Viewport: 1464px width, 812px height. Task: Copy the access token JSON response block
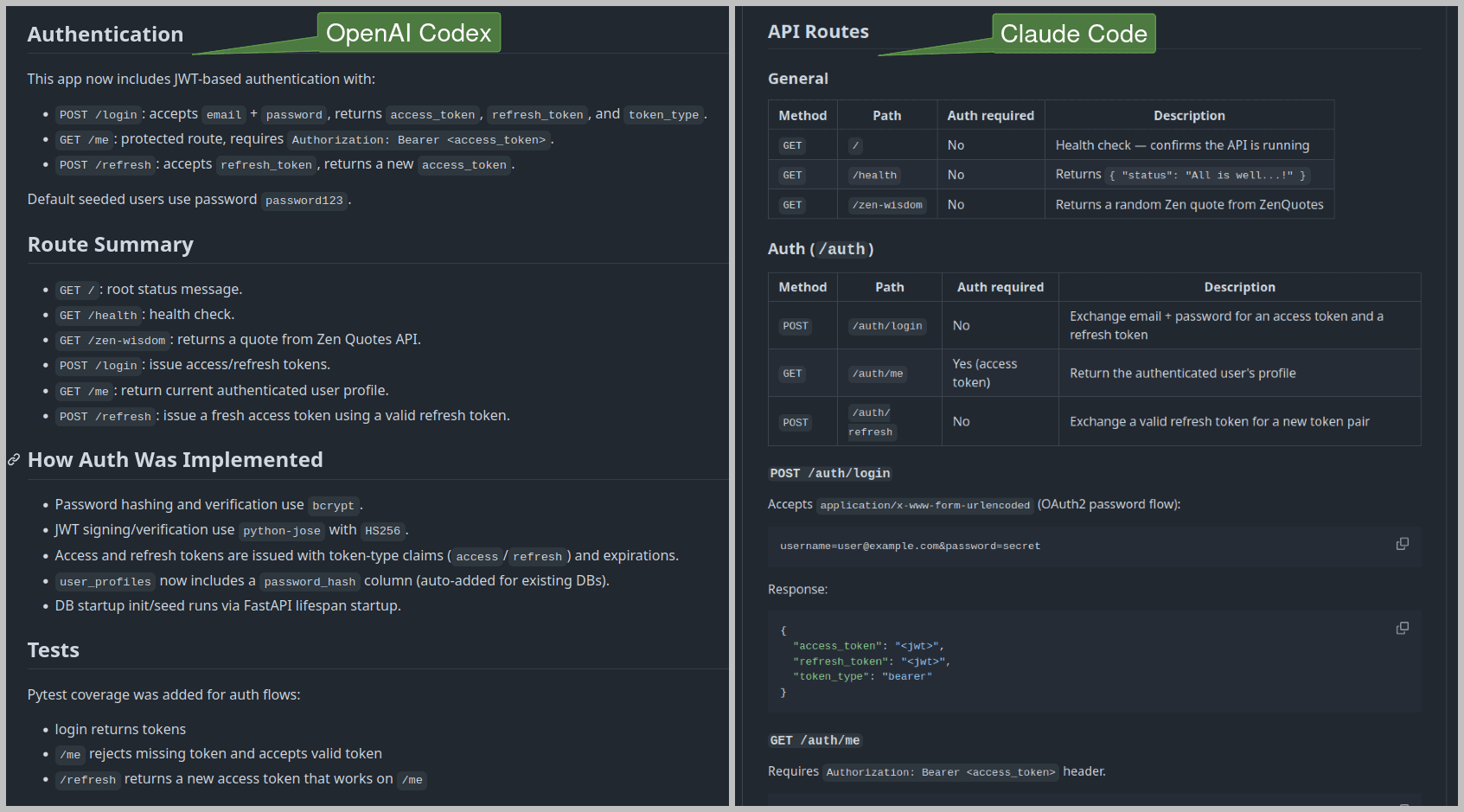pos(1402,627)
